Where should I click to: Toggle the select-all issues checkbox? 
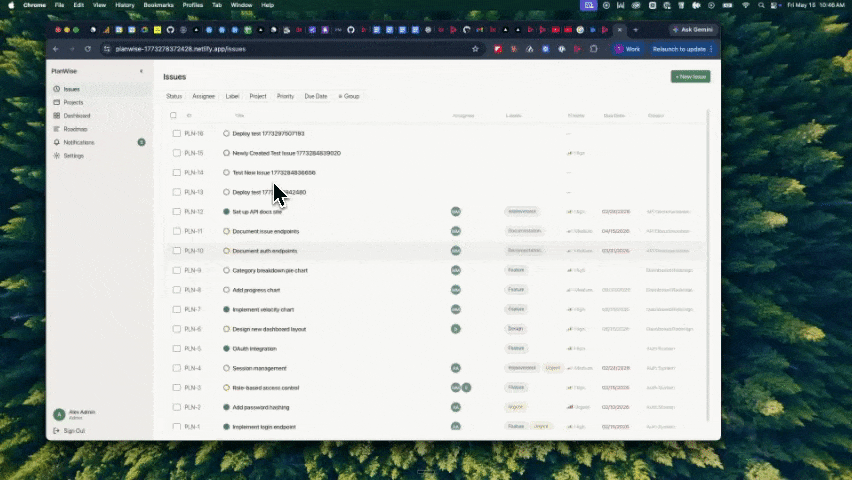[x=173, y=115]
